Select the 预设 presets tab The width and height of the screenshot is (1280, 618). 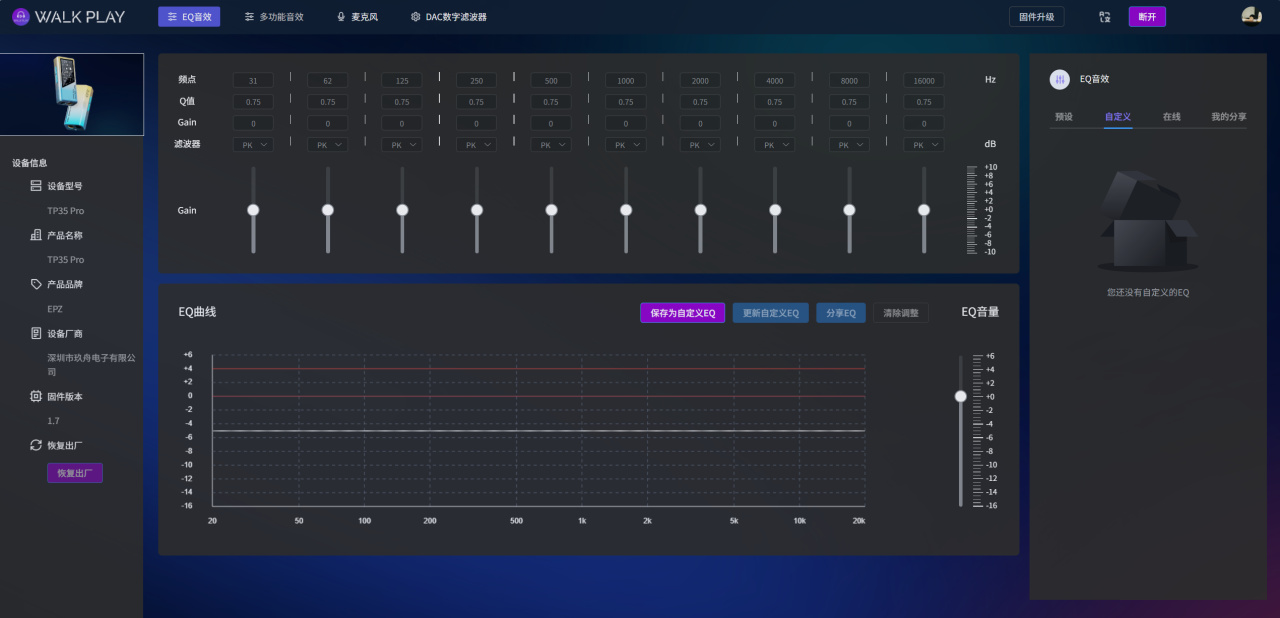(x=1063, y=117)
